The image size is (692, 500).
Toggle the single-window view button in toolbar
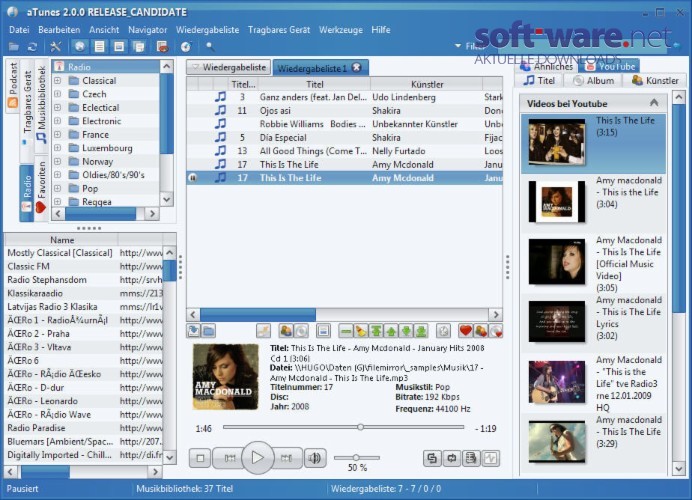(119, 46)
